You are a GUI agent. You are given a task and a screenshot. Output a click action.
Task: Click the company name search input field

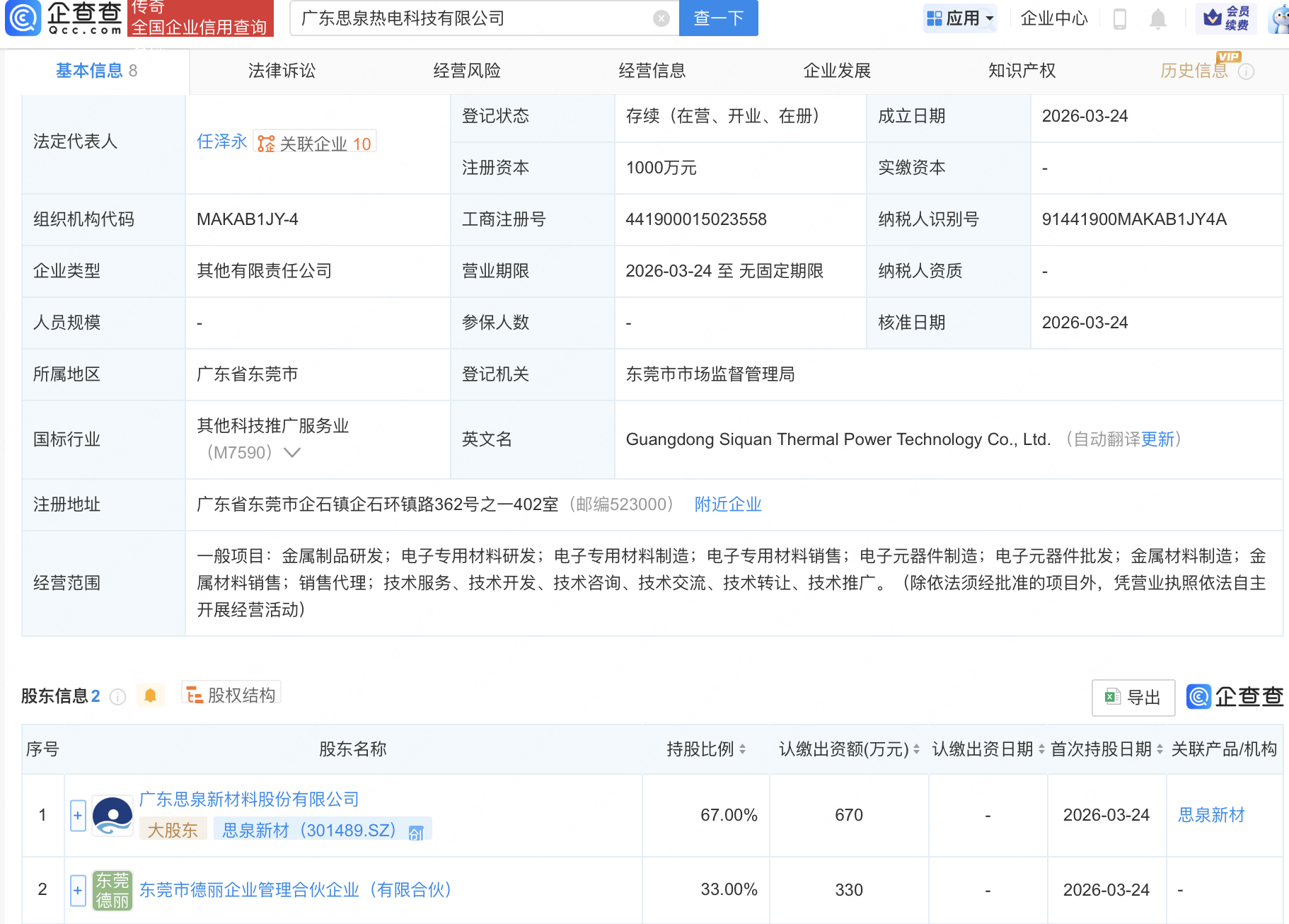coord(481,18)
